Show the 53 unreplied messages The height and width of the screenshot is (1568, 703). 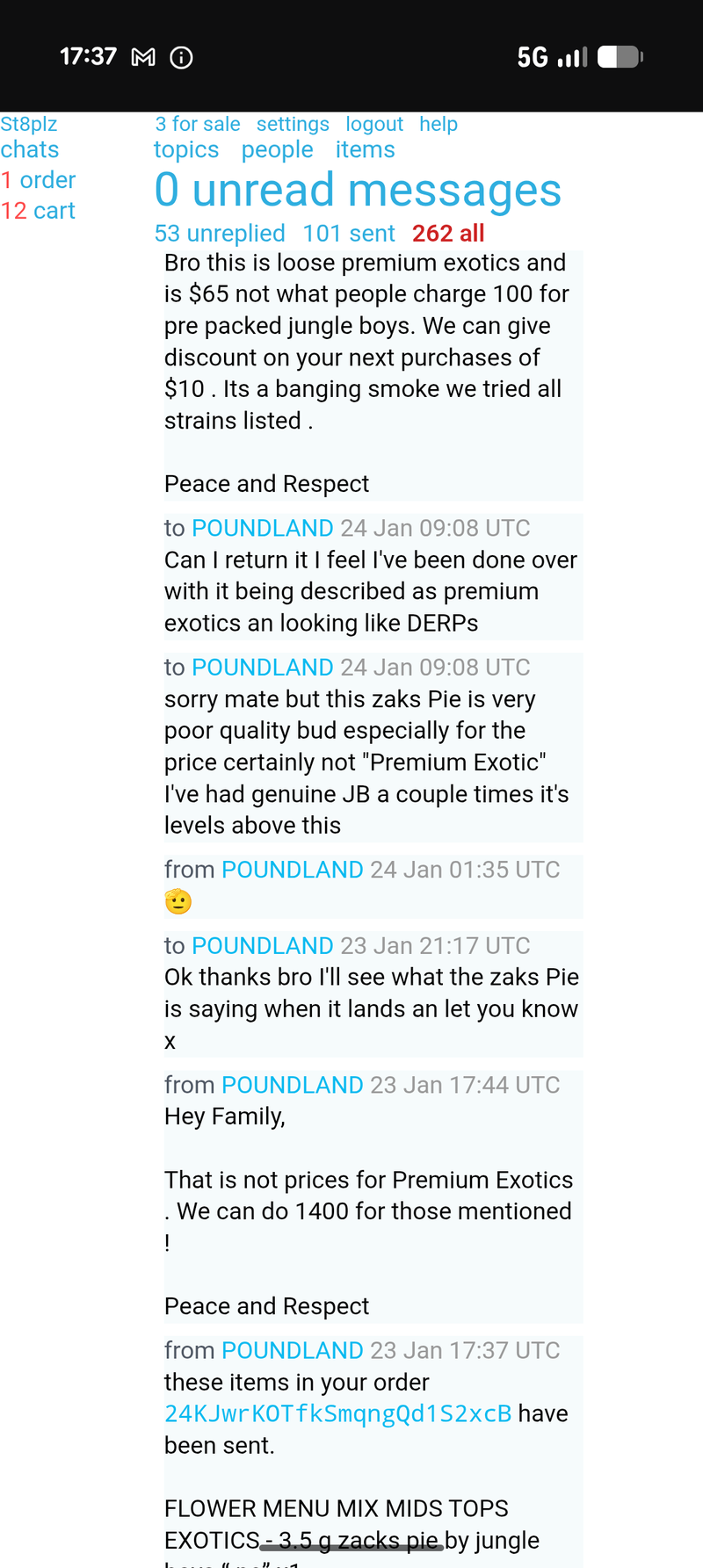click(220, 234)
